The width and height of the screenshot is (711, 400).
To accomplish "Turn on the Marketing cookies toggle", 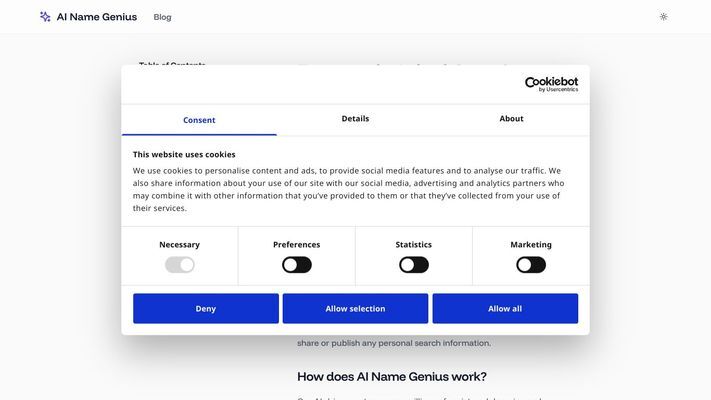I will pos(531,265).
